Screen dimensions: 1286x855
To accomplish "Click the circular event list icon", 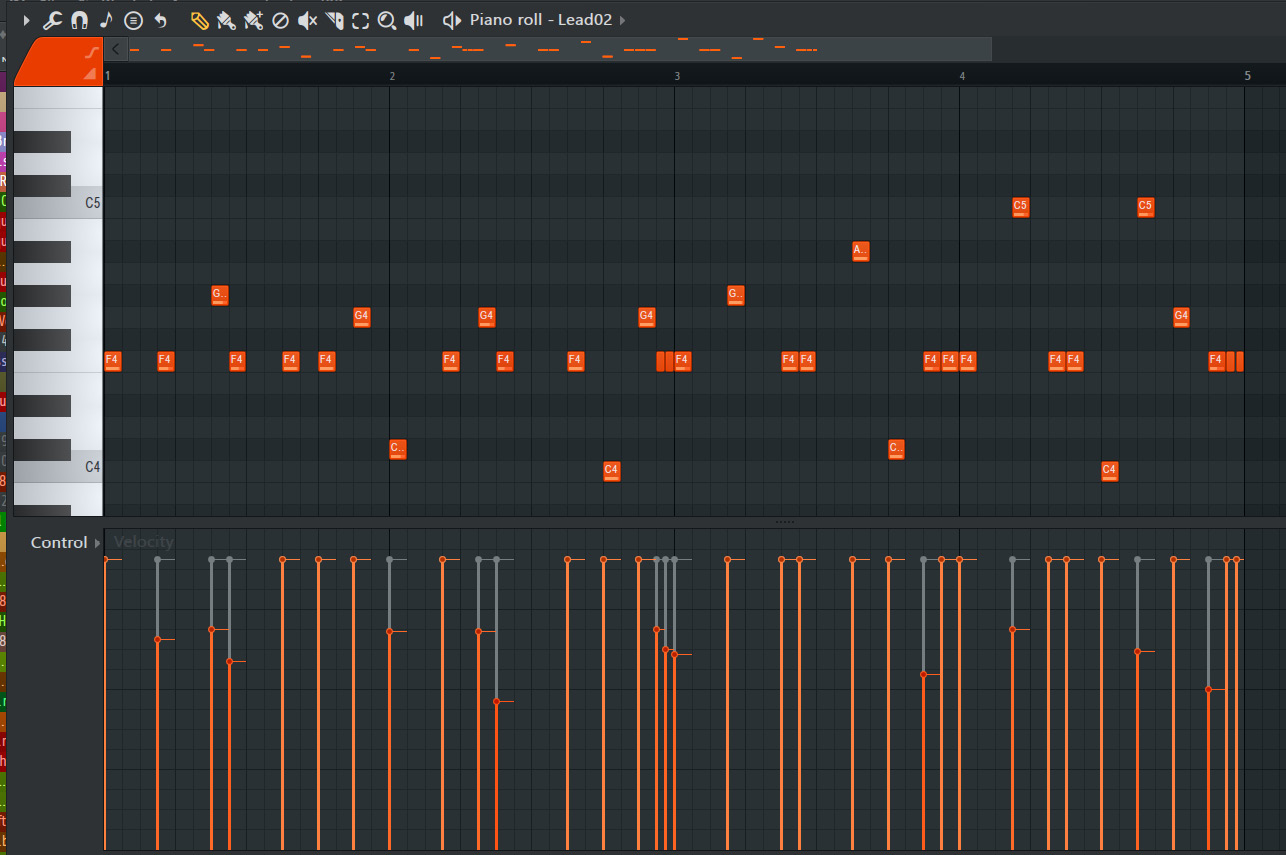I will 133,20.
